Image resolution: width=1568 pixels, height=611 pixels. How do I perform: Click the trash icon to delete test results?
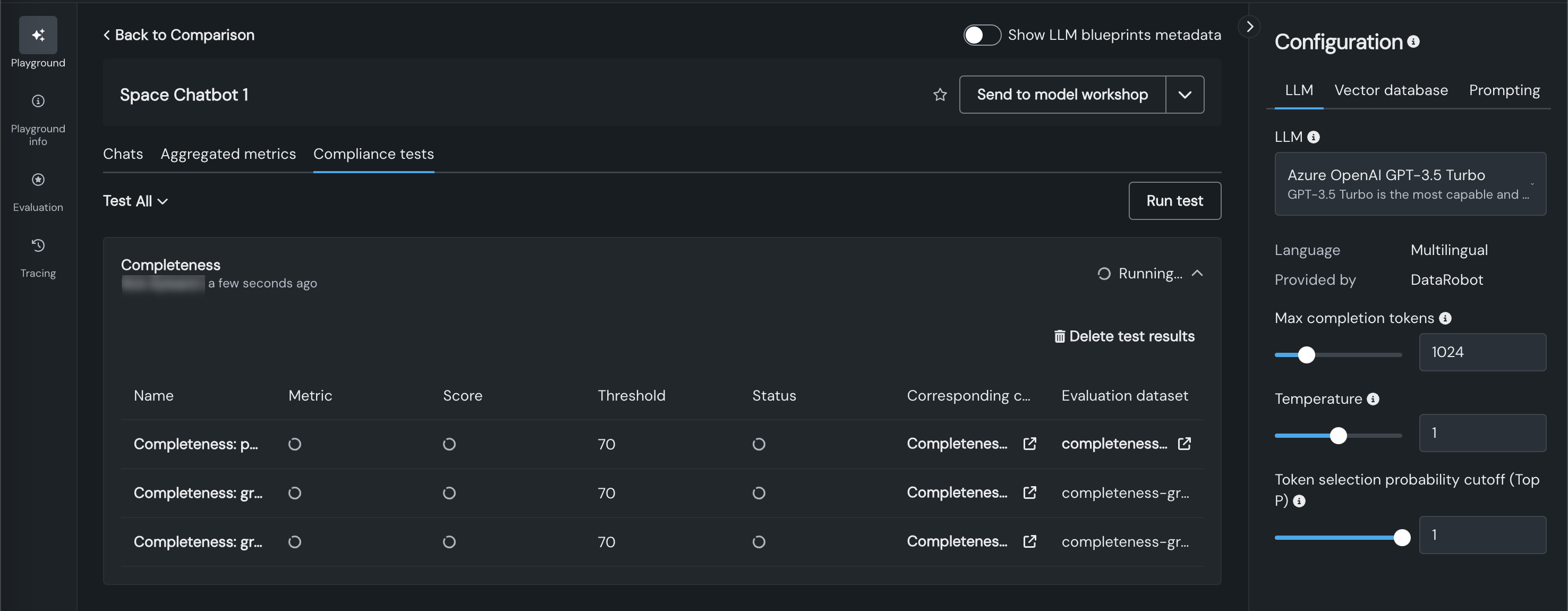click(1059, 336)
